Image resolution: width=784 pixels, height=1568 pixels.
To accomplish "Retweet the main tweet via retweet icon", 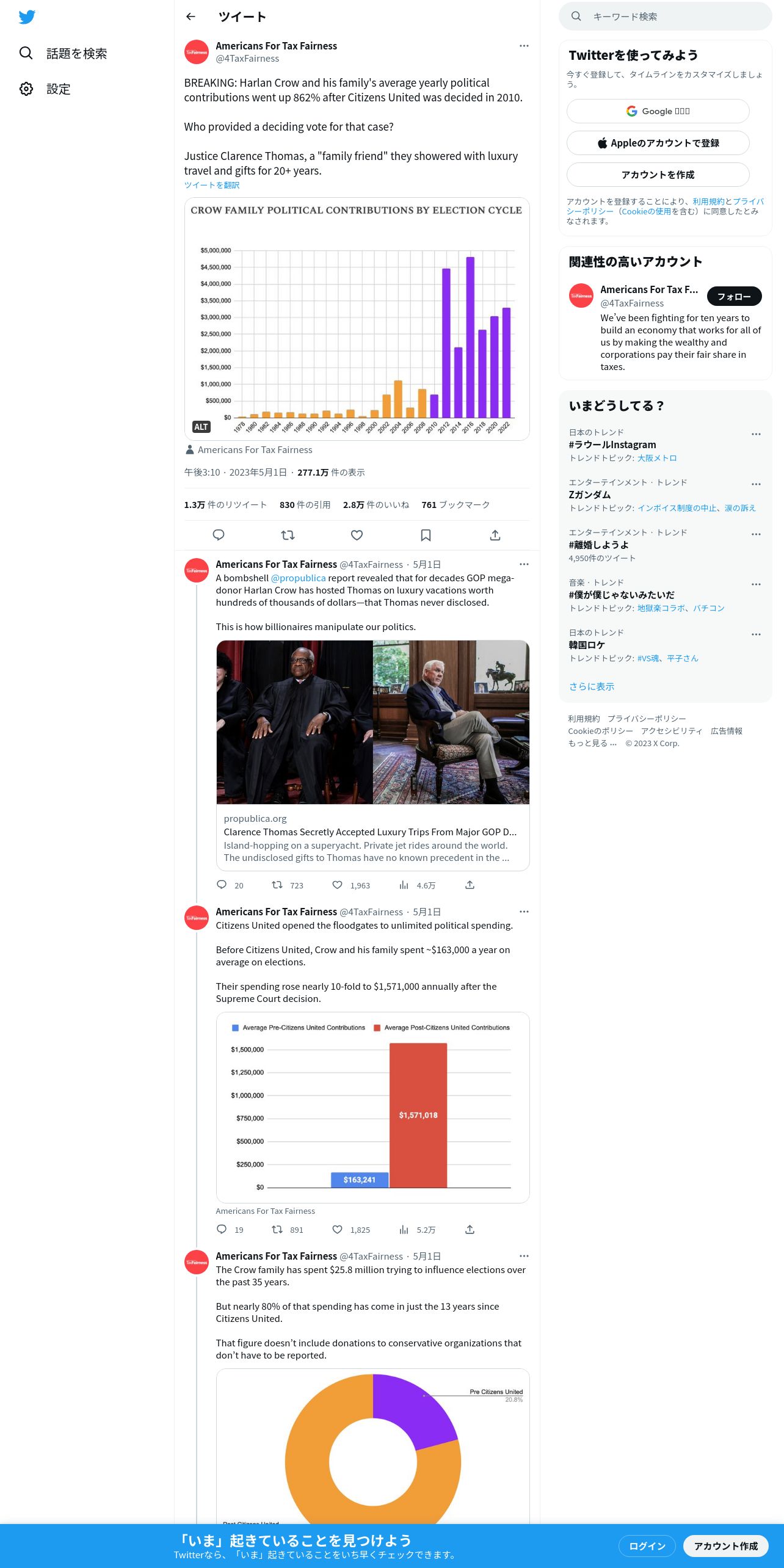I will point(288,535).
